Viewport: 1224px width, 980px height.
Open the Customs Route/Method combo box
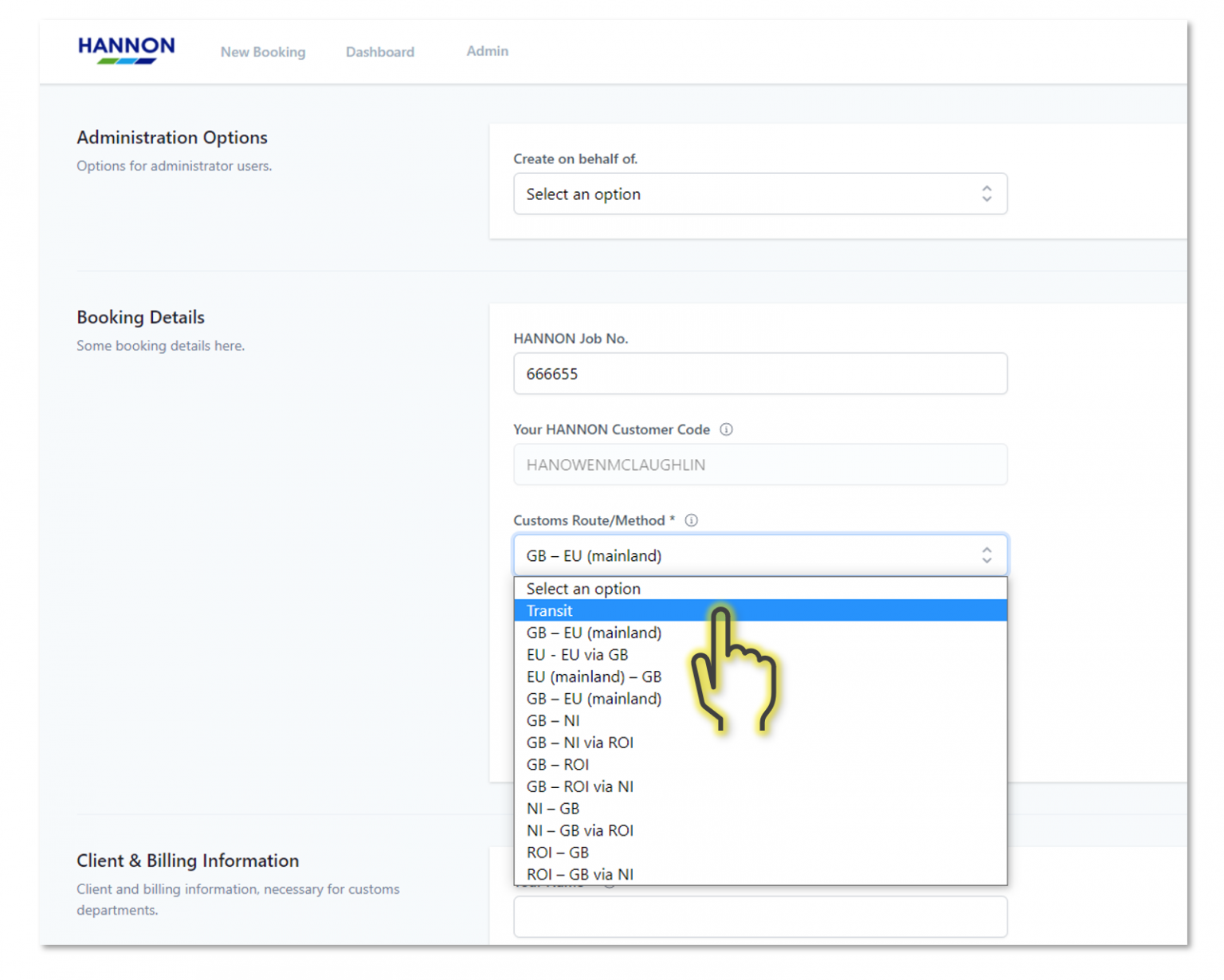click(759, 555)
